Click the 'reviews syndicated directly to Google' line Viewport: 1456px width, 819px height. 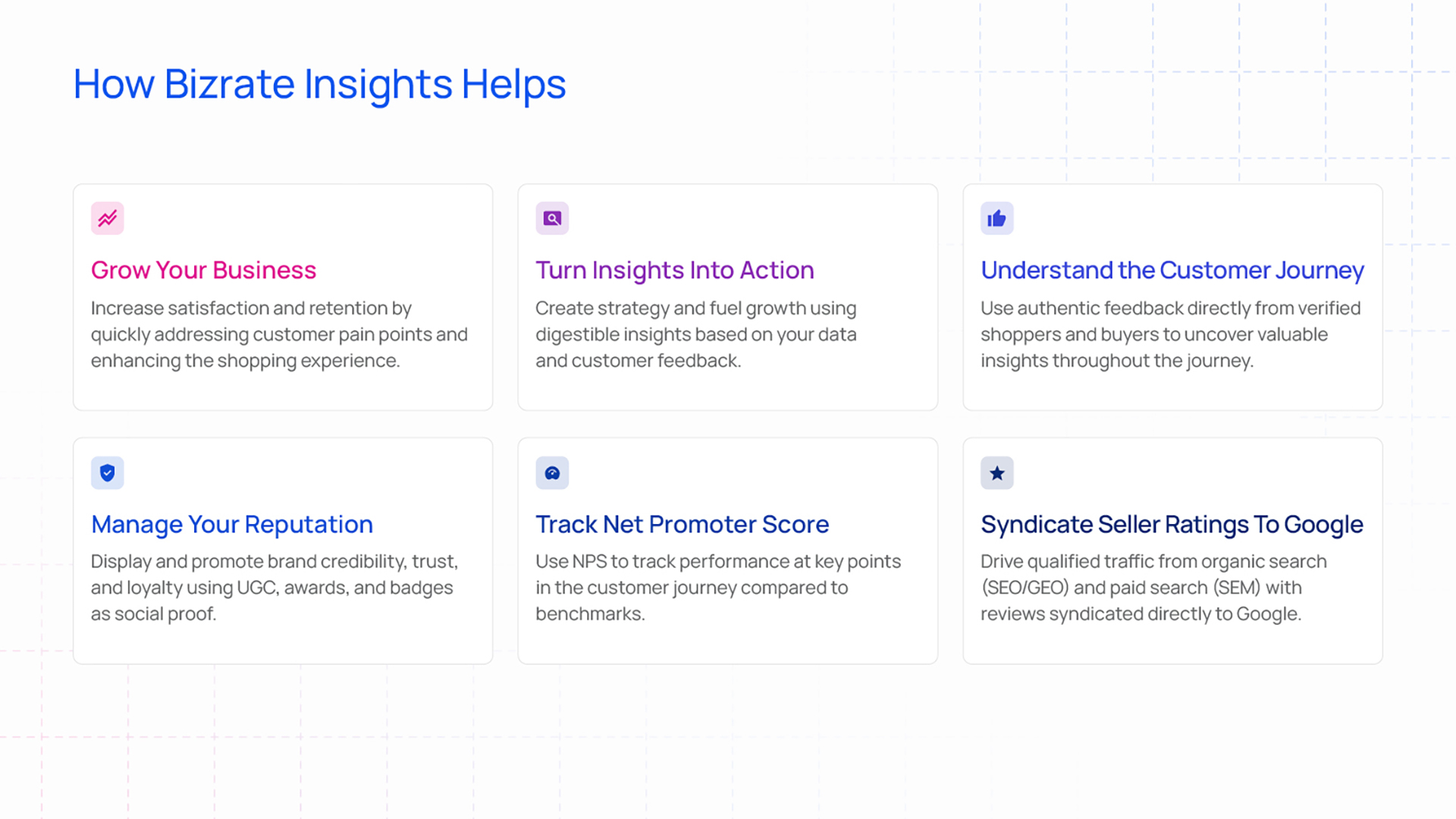coord(1141,614)
